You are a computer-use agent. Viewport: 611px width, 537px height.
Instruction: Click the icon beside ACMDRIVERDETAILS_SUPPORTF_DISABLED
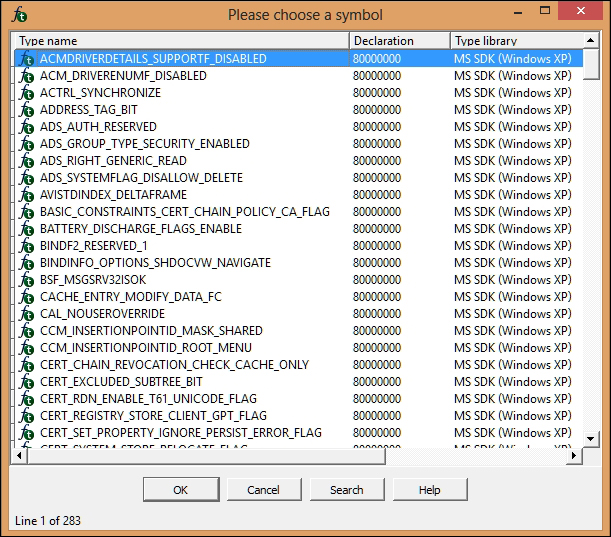[27, 59]
